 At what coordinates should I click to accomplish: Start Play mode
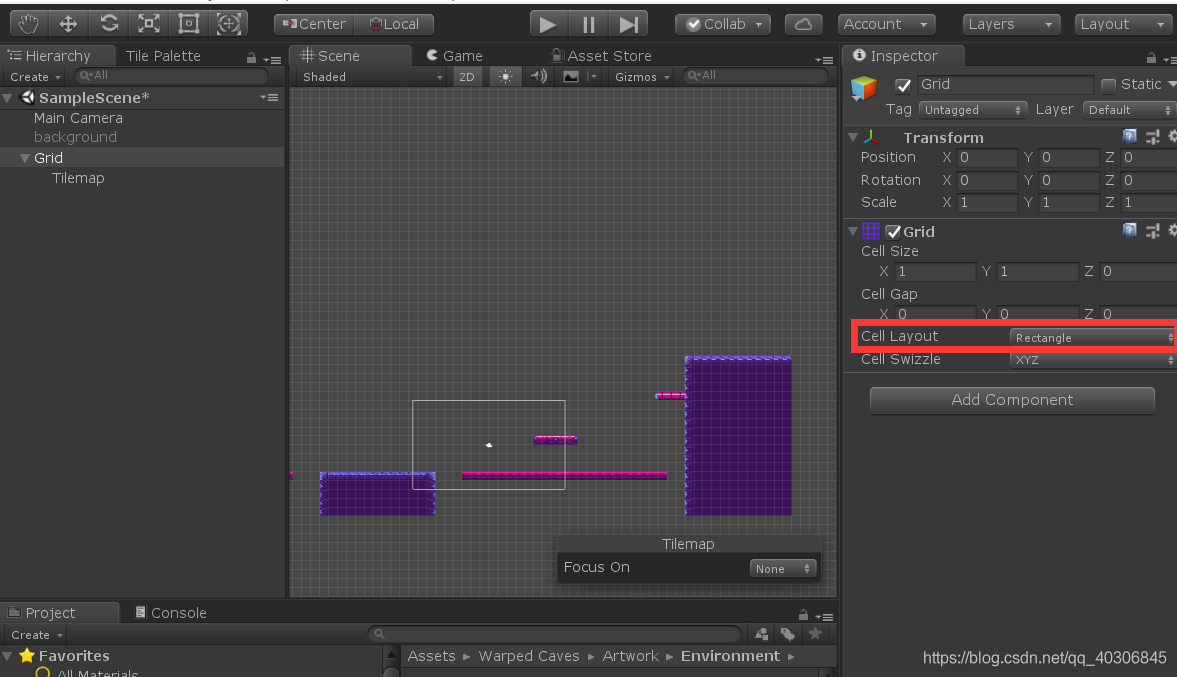click(548, 24)
